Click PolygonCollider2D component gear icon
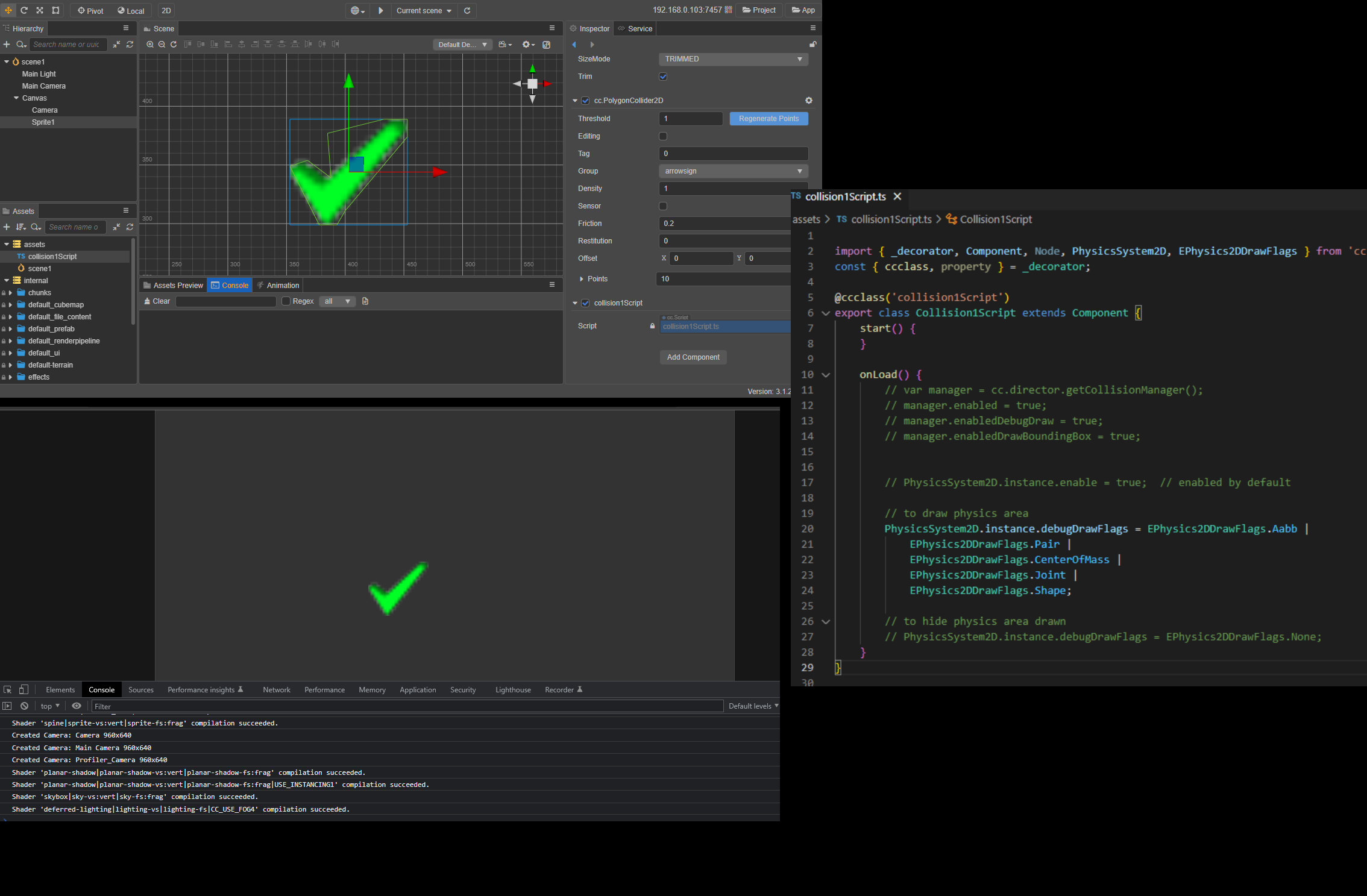1367x896 pixels. 809,101
